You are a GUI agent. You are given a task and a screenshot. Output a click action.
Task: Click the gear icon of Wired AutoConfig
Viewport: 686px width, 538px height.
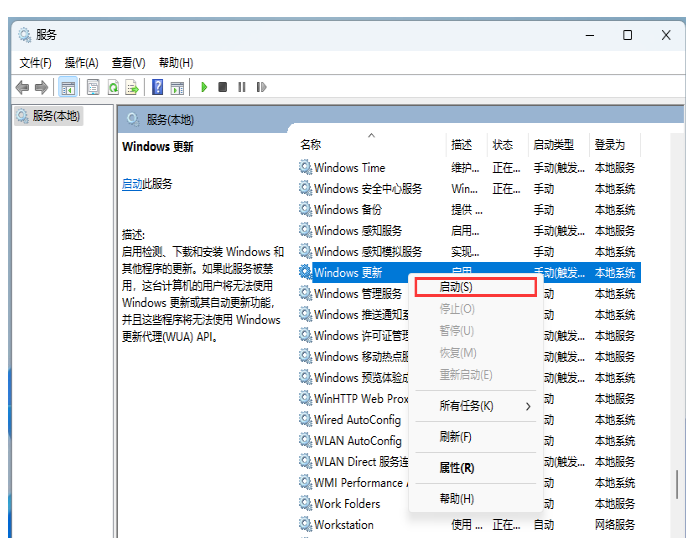(x=305, y=419)
